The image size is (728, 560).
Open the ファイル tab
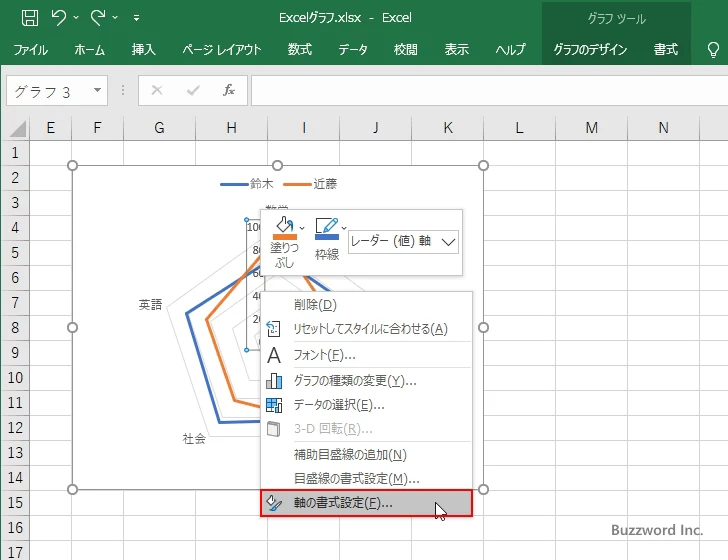pyautogui.click(x=30, y=50)
